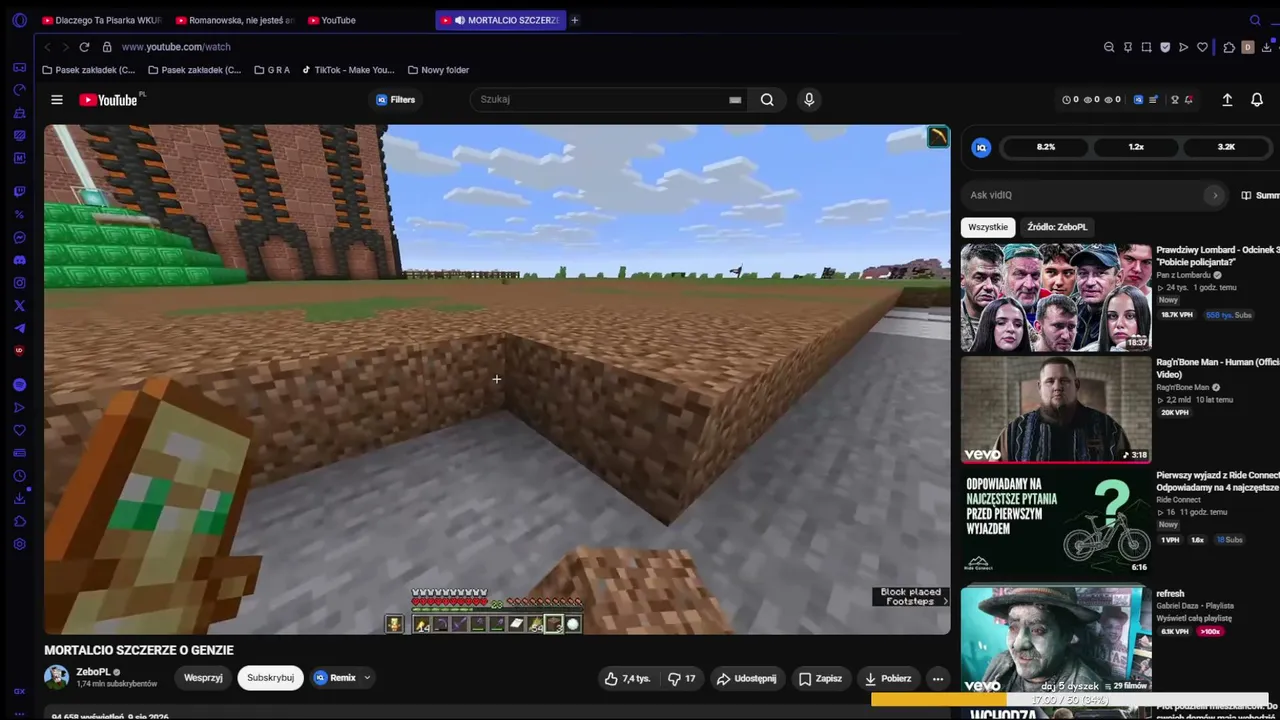Open the browser's main menu logo
This screenshot has height=720, width=1280.
(x=19, y=20)
